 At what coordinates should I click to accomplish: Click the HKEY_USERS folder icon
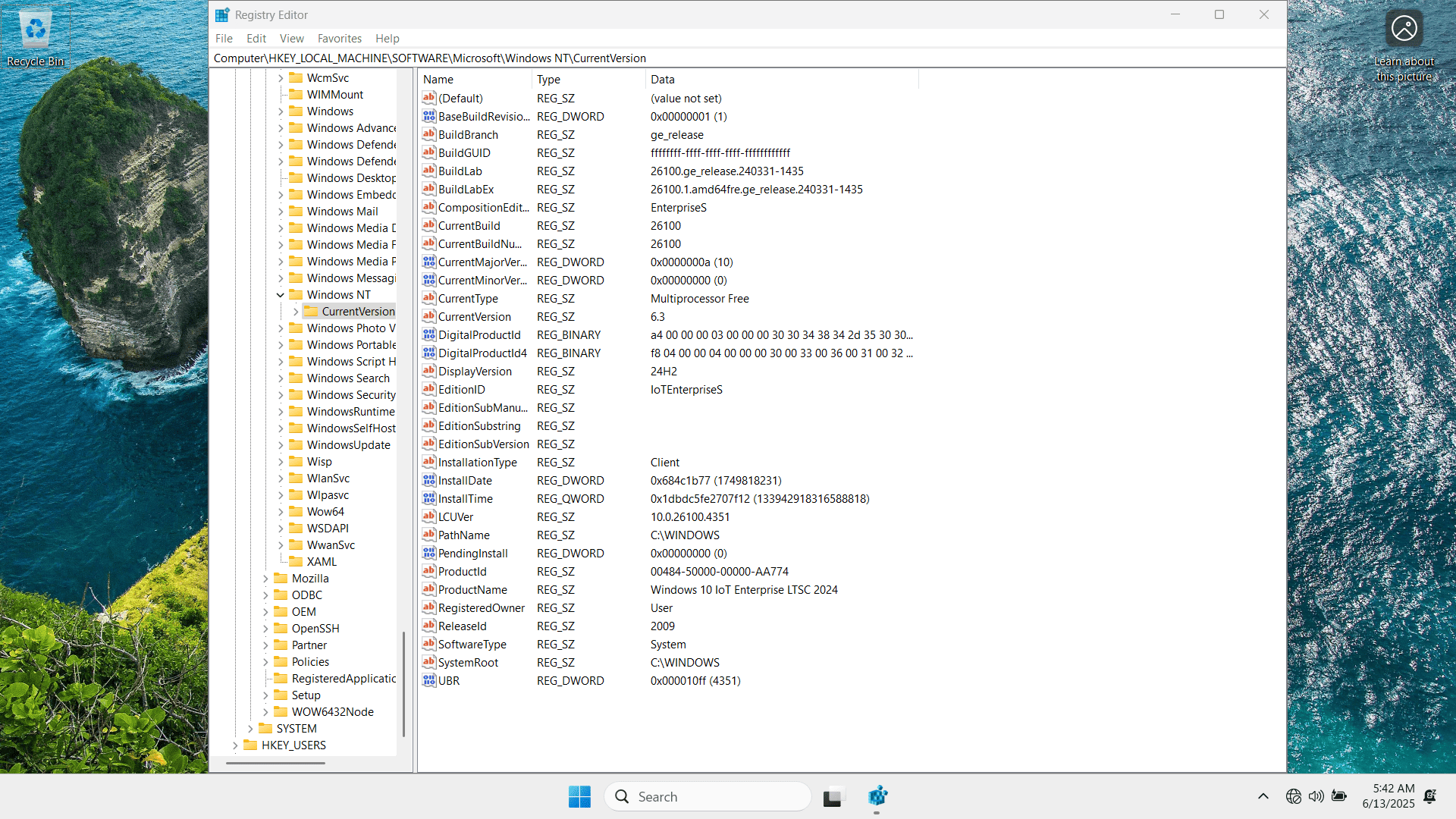point(250,745)
